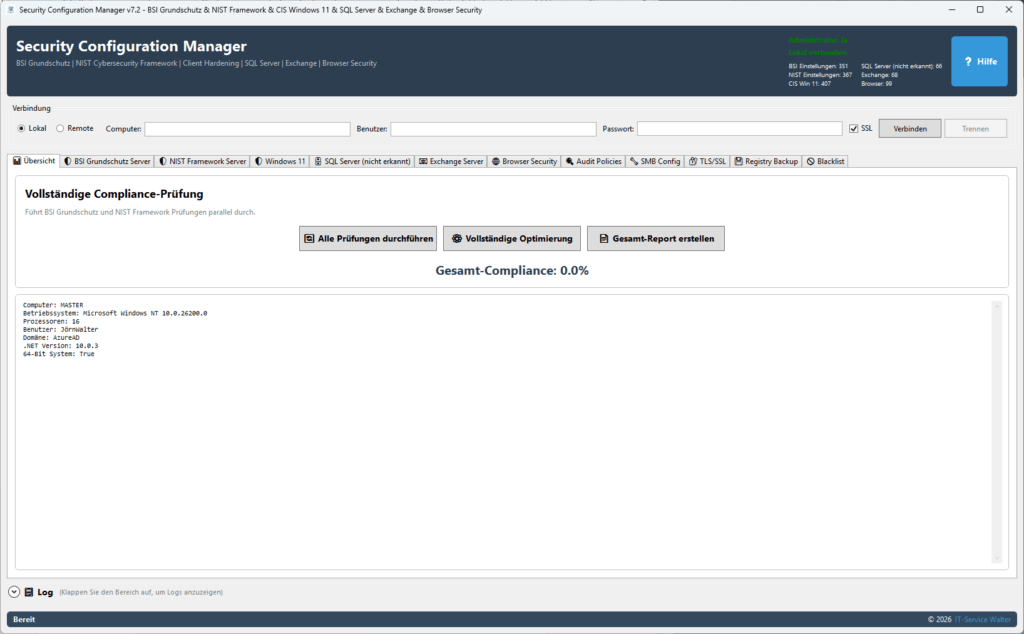Screen dimensions: 1024x634
Task: Select the Lokal radio button
Action: [x=21, y=128]
